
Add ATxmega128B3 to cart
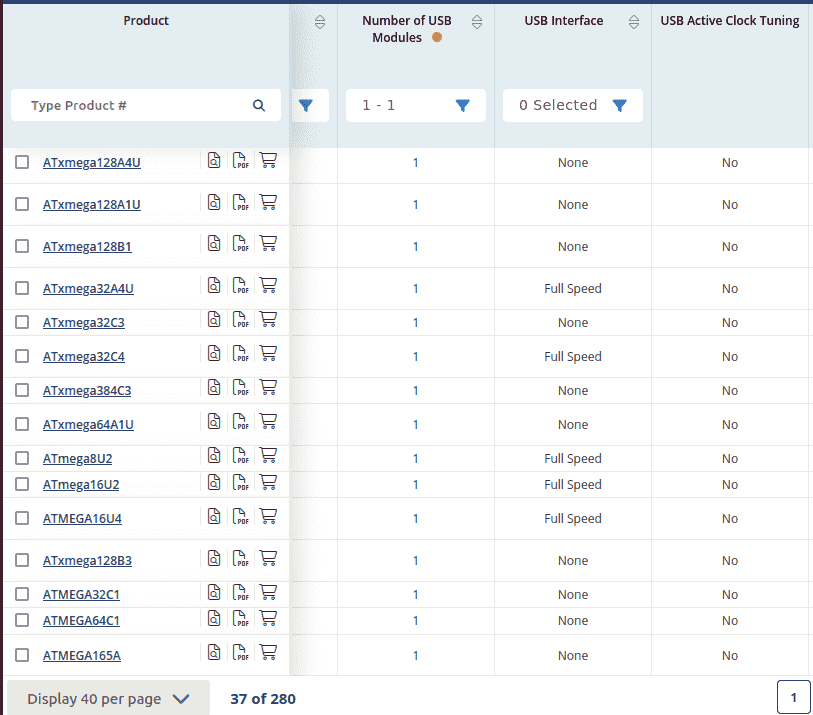coord(268,558)
